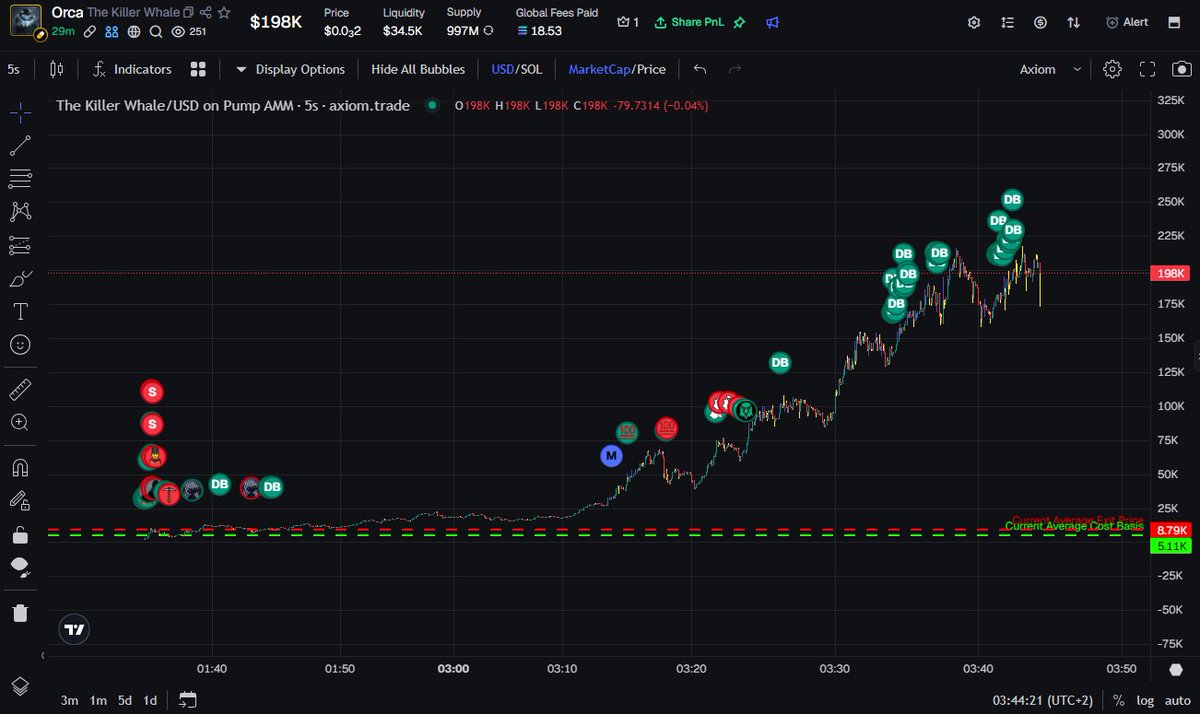Select the 3m date range
The image size is (1200, 714).
[69, 700]
